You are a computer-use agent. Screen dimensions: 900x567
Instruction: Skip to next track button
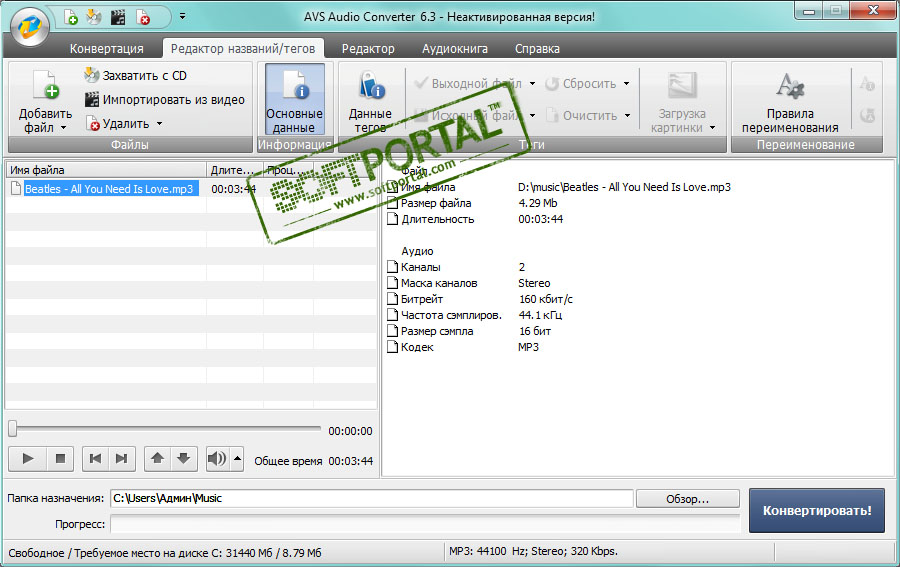pyautogui.click(x=122, y=459)
